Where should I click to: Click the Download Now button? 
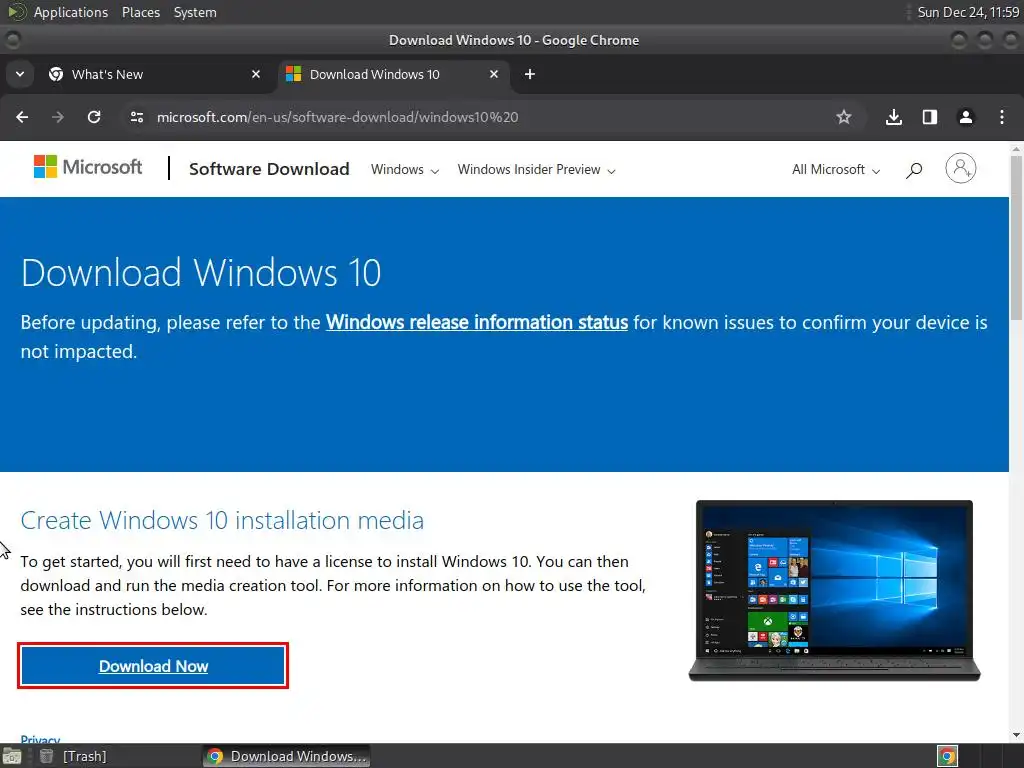click(153, 666)
